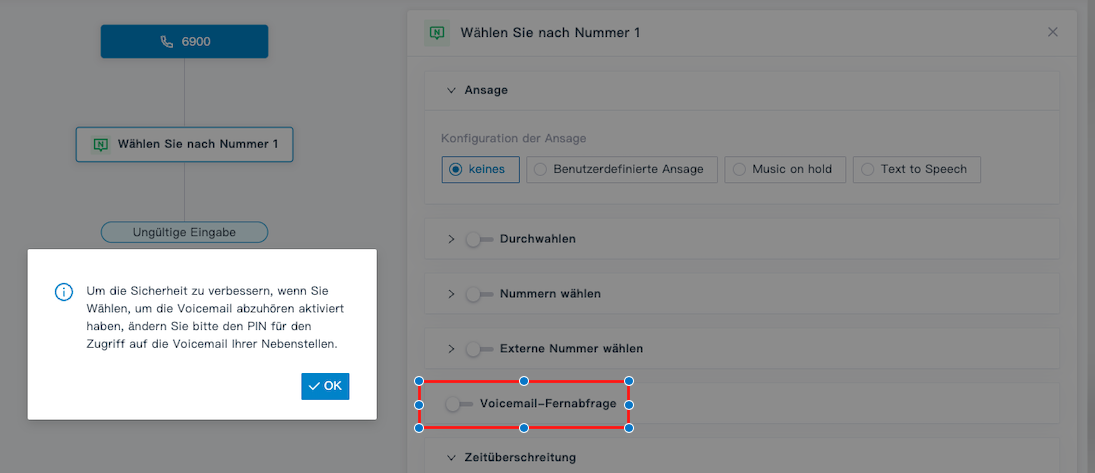Close the Wählen Sie nach Nummer 1 panel
The width and height of the screenshot is (1095, 473).
[1052, 32]
